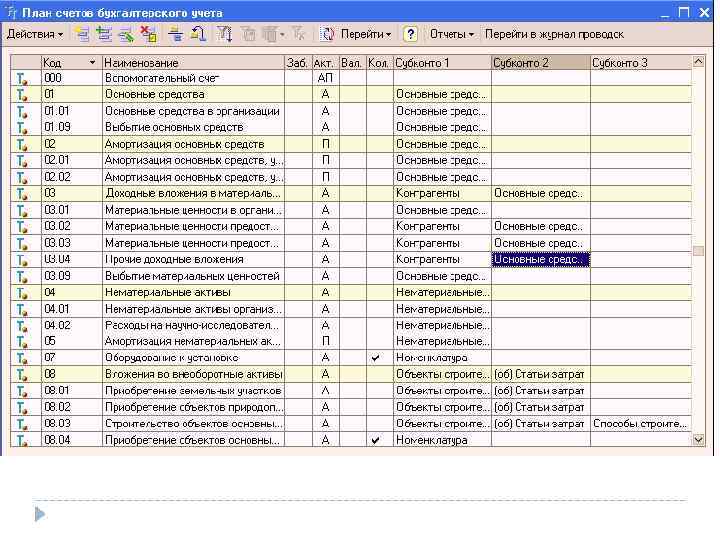Click the Наименование column header
The height and width of the screenshot is (540, 720).
click(193, 62)
